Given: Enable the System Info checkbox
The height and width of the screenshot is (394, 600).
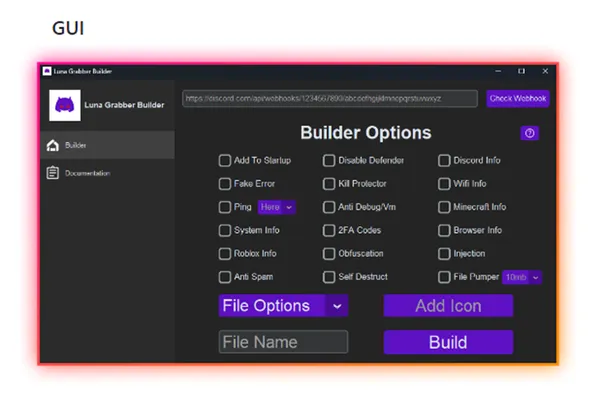Looking at the screenshot, I should [225, 231].
